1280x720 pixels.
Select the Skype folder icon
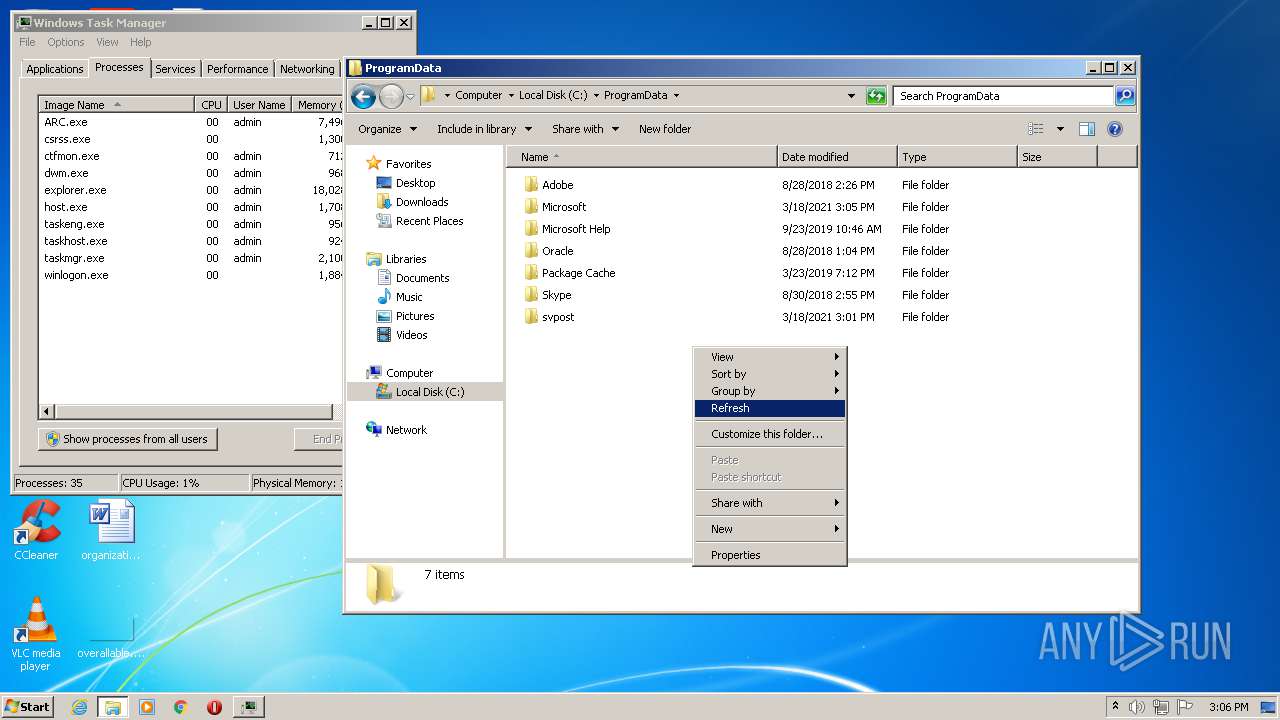point(531,295)
